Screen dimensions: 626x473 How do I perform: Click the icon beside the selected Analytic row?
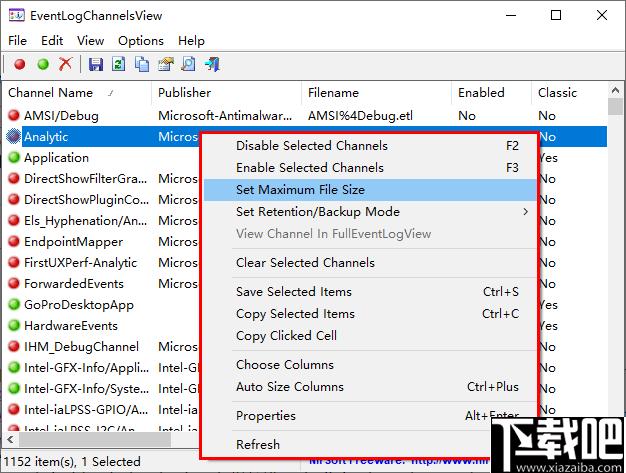14,137
